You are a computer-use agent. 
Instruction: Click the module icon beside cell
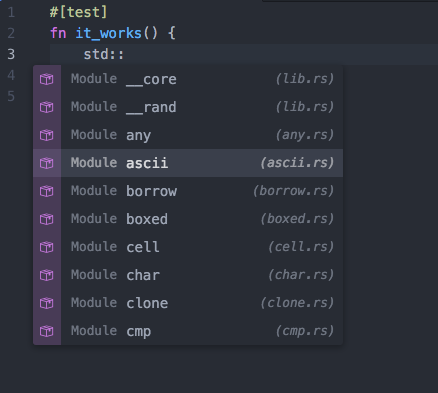[47, 247]
